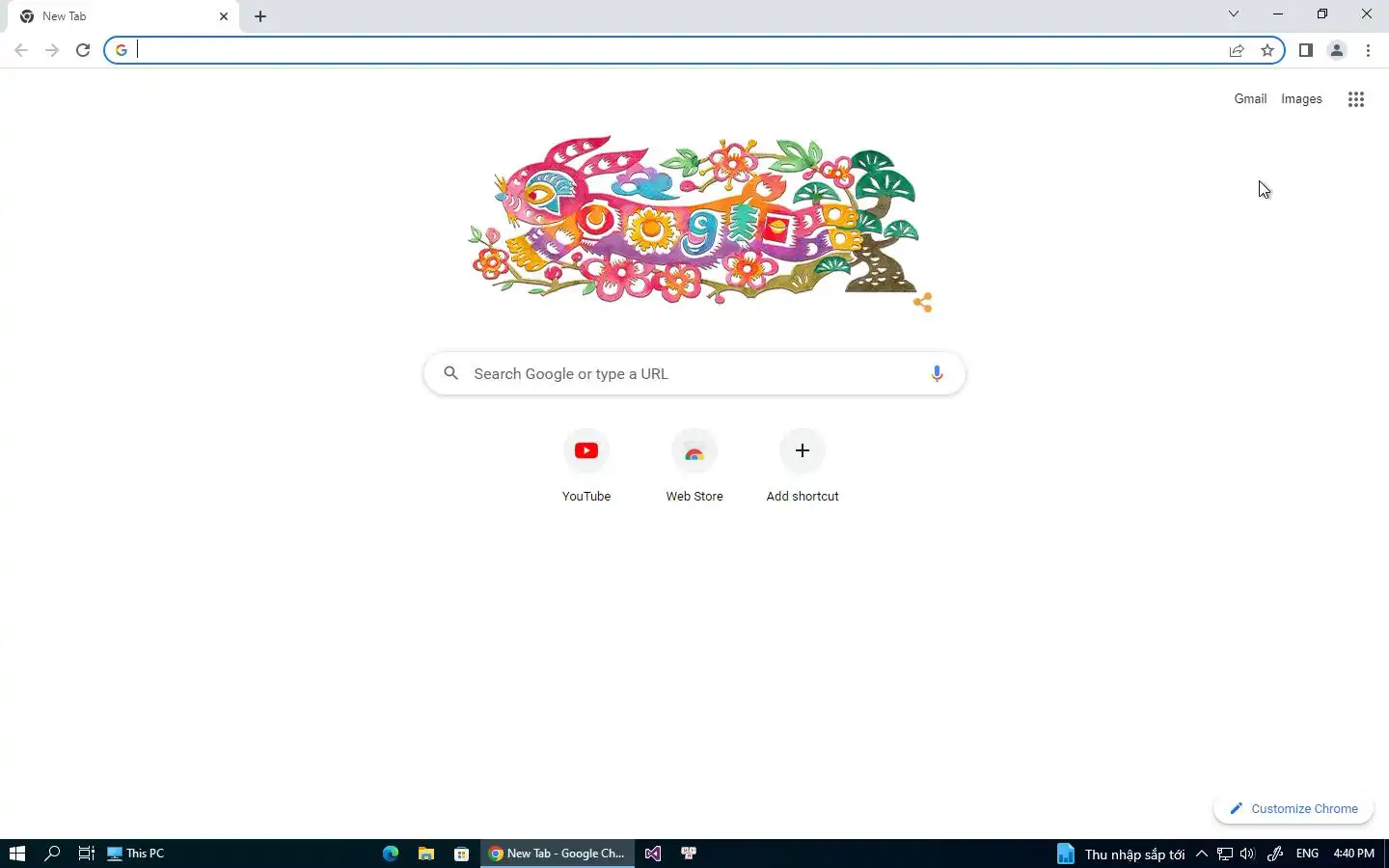Close the New Tab browser tab
The height and width of the screenshot is (868, 1389).
[x=224, y=16]
